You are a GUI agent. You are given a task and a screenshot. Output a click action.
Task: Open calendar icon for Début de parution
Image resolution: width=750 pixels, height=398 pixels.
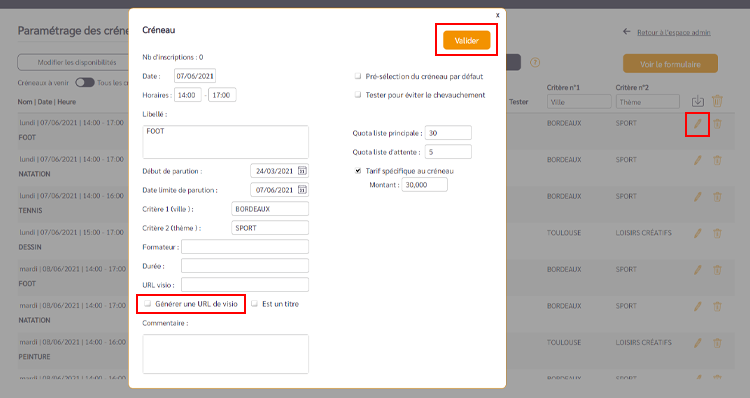302,171
